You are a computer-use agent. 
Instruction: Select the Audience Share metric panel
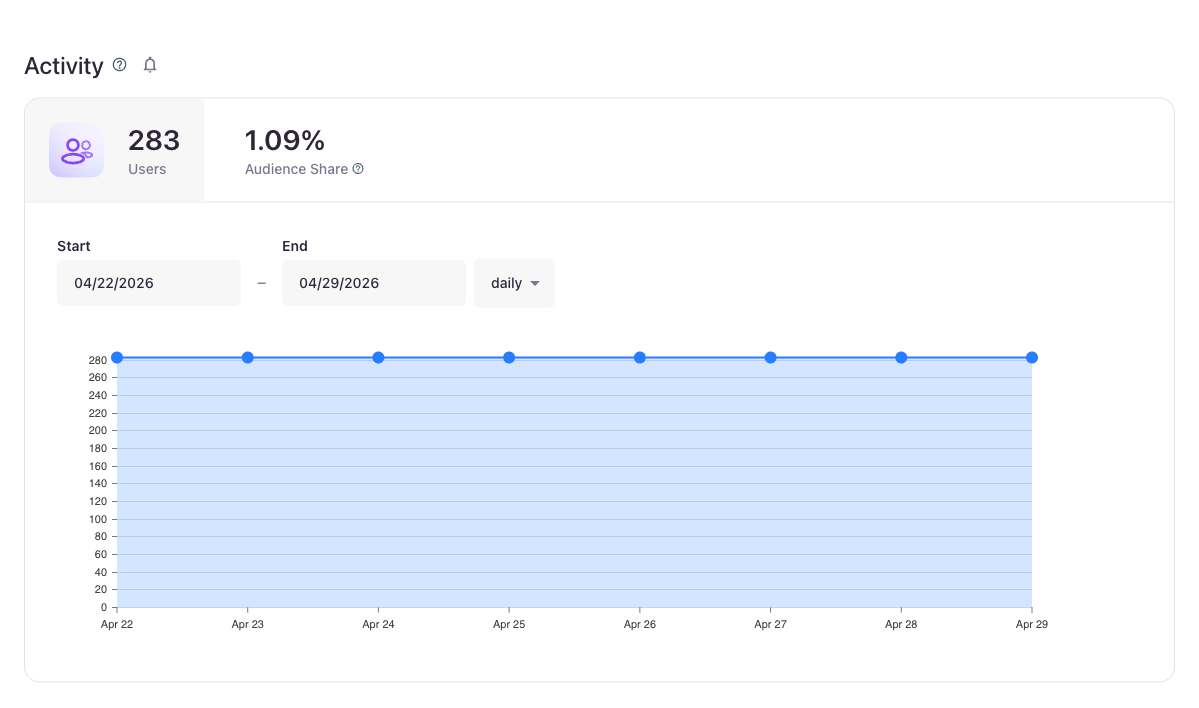(304, 150)
